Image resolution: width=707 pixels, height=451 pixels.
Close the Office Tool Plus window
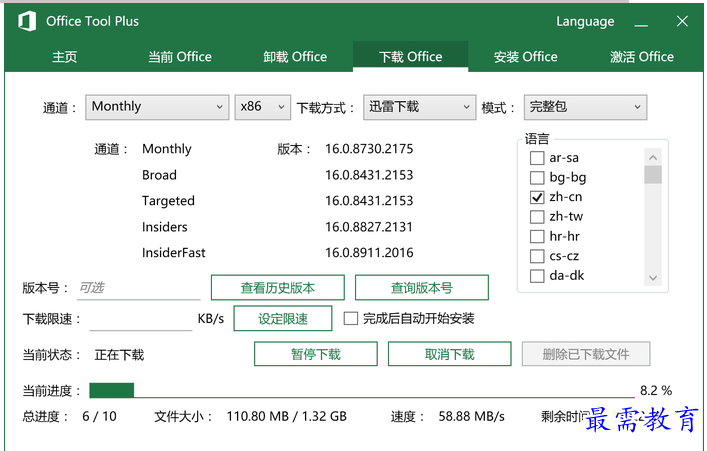point(682,21)
